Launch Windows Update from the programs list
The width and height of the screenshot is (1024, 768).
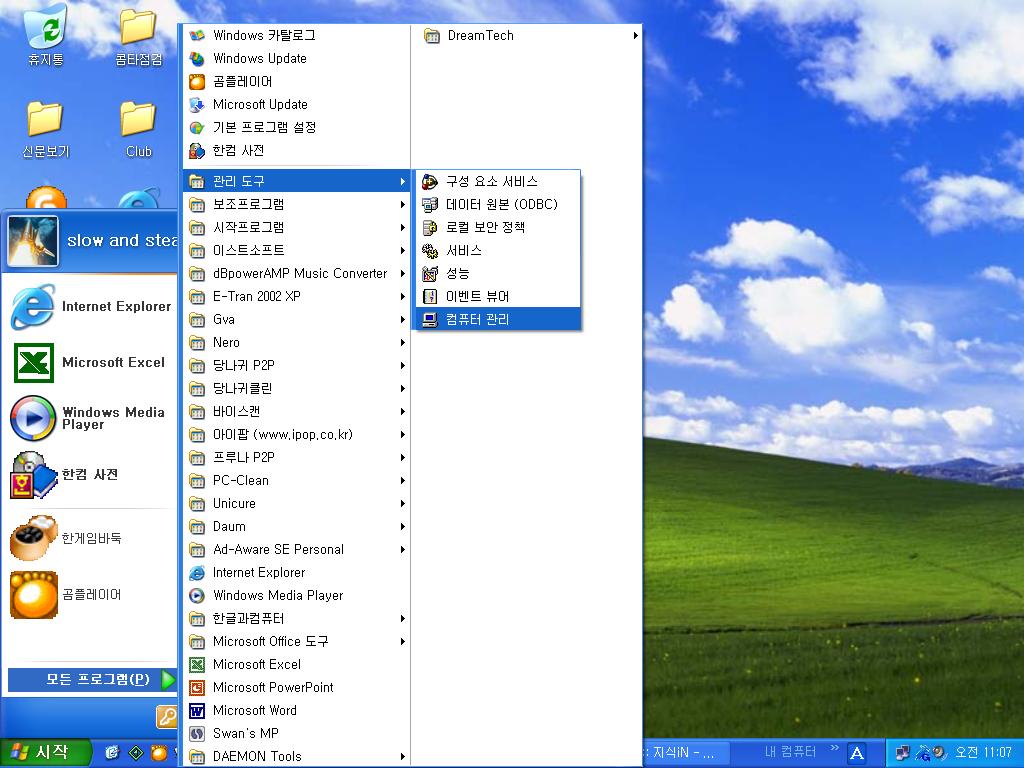pos(297,58)
